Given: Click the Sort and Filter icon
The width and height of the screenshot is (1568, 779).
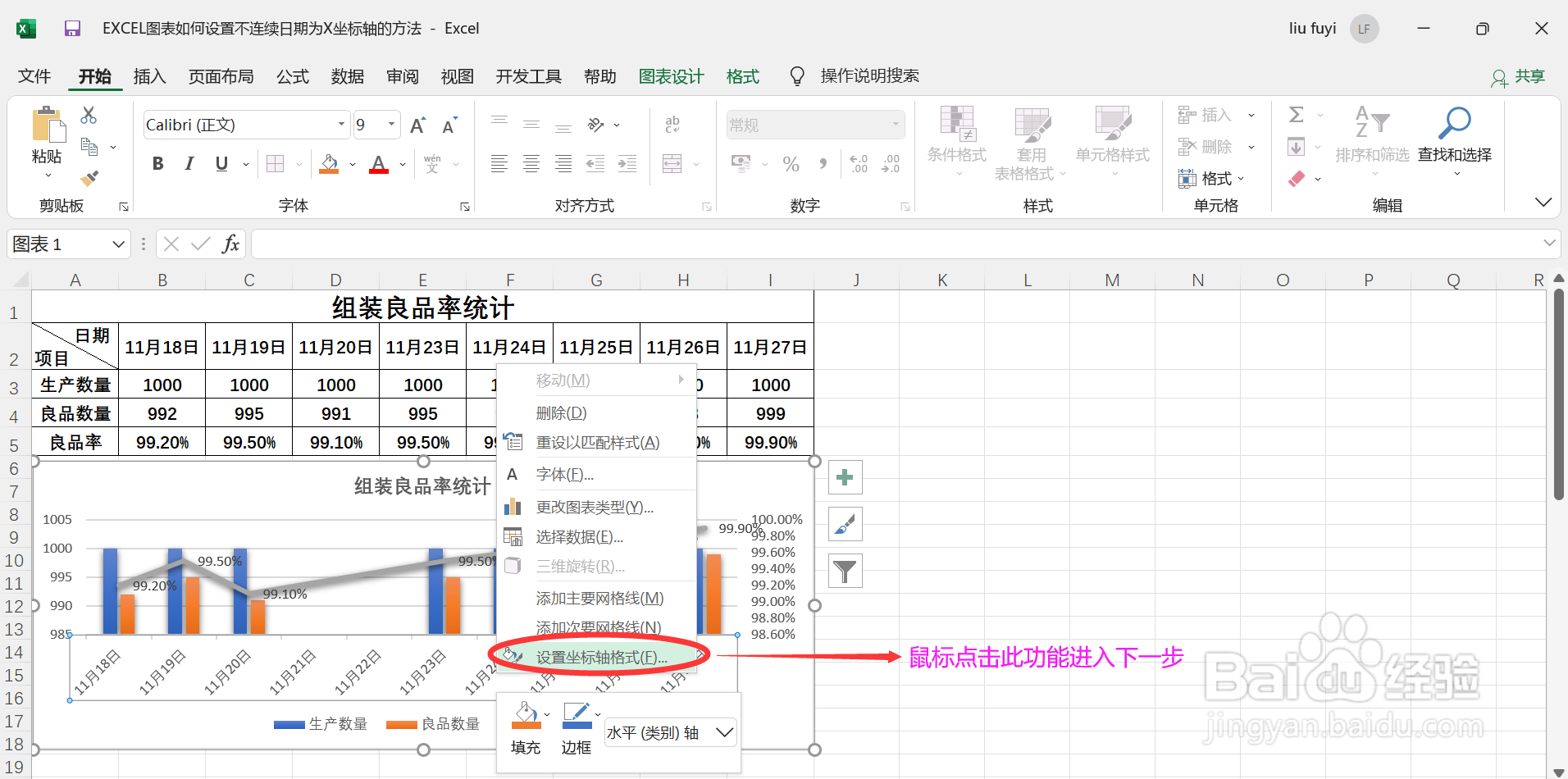Looking at the screenshot, I should (1372, 123).
